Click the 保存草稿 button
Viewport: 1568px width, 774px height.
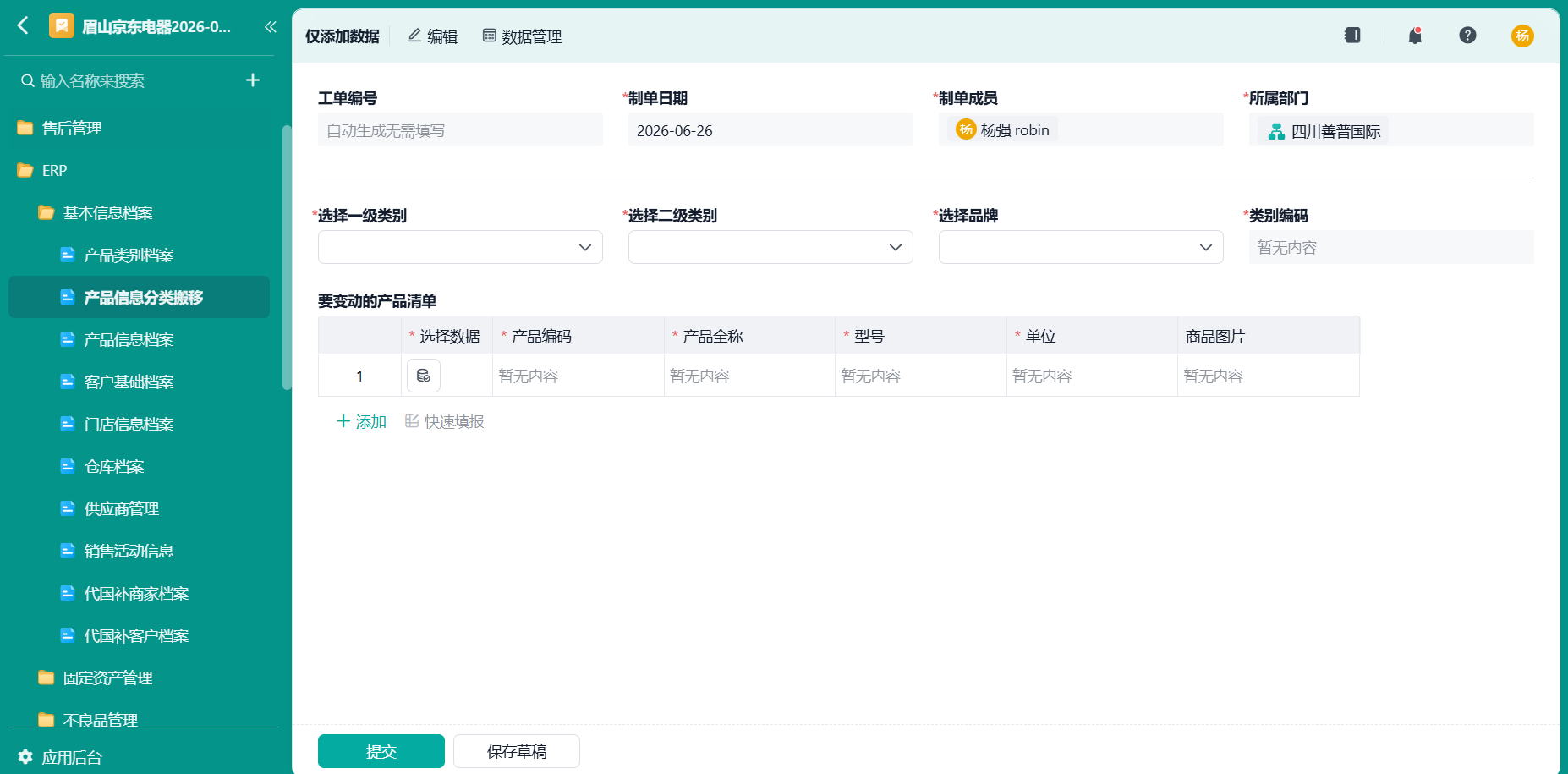pyautogui.click(x=517, y=751)
